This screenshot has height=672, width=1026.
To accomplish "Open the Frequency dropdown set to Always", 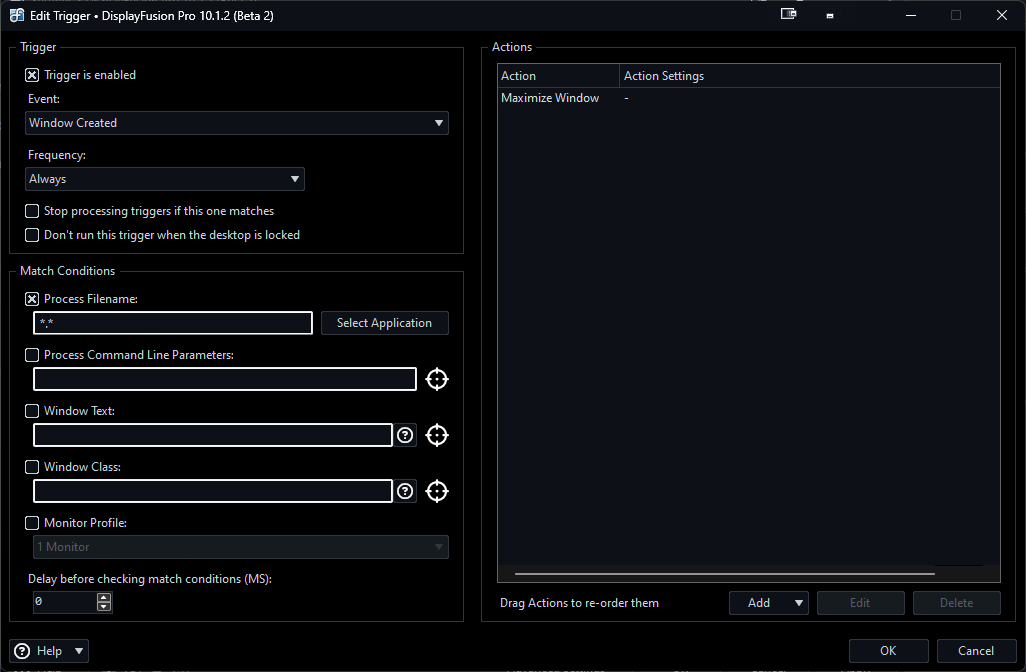I will point(165,179).
